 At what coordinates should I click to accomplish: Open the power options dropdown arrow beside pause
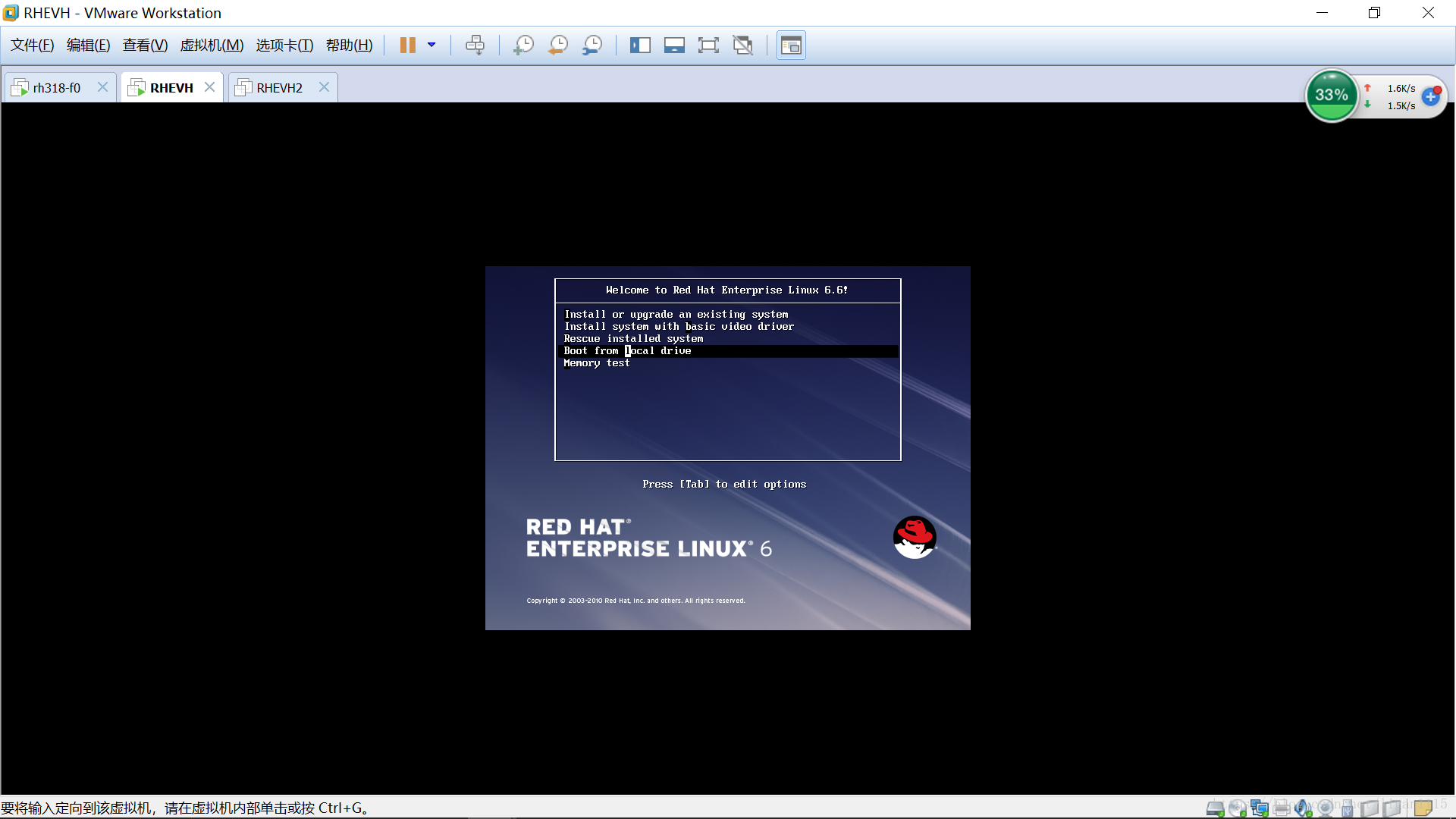[x=431, y=45]
